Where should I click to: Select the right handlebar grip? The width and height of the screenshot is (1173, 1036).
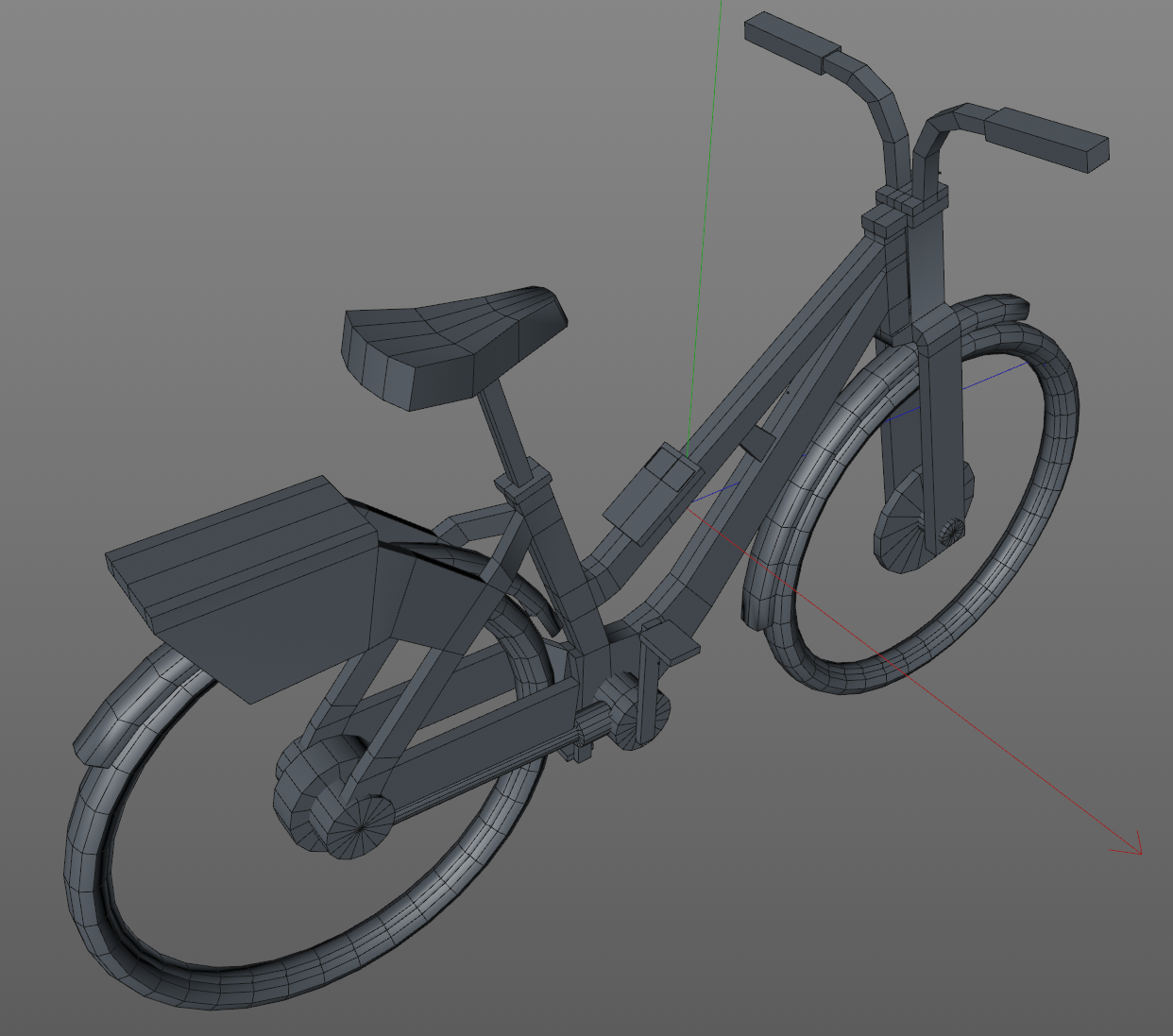[1046, 138]
